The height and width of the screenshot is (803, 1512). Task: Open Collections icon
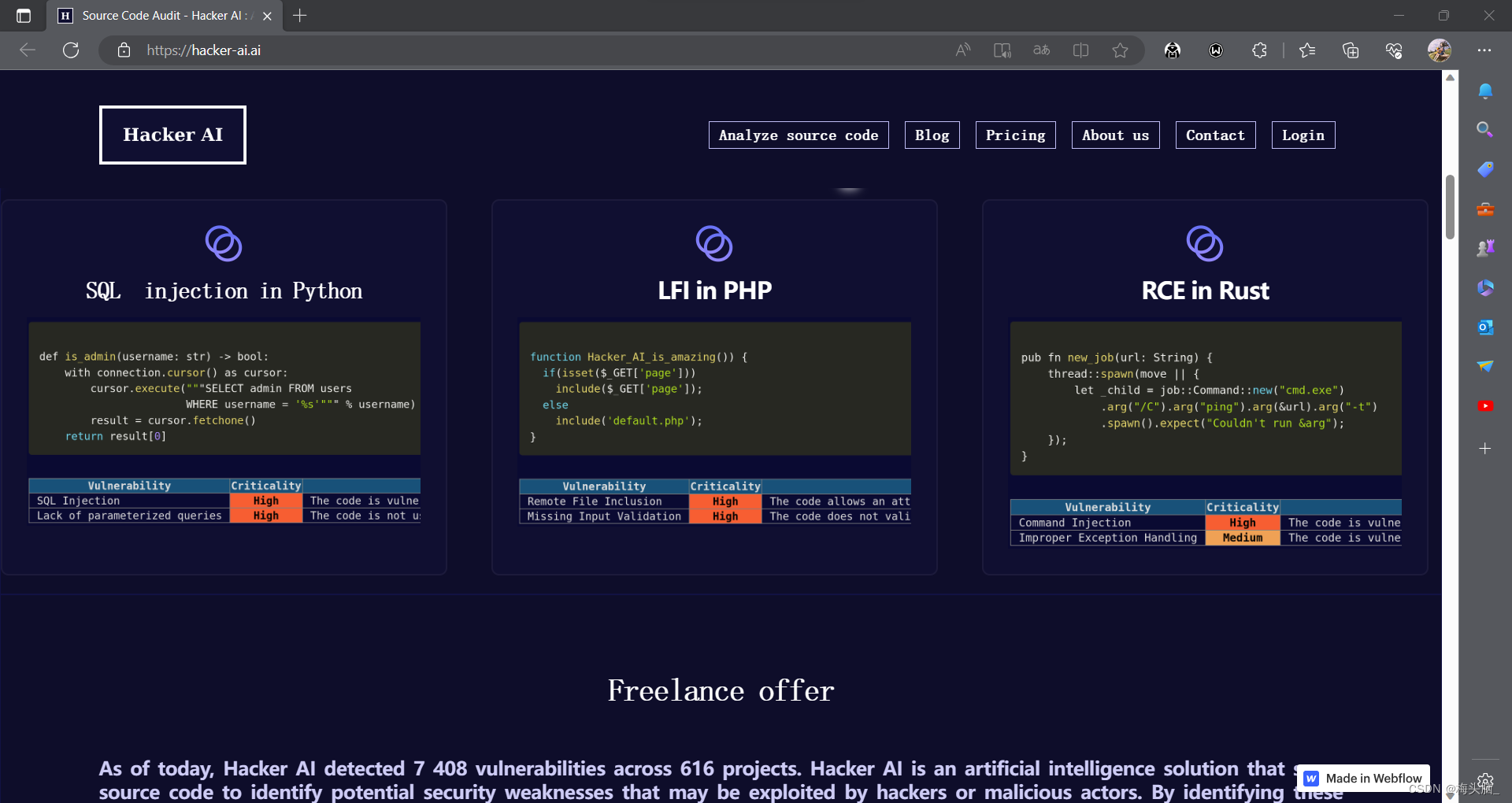coord(1351,50)
